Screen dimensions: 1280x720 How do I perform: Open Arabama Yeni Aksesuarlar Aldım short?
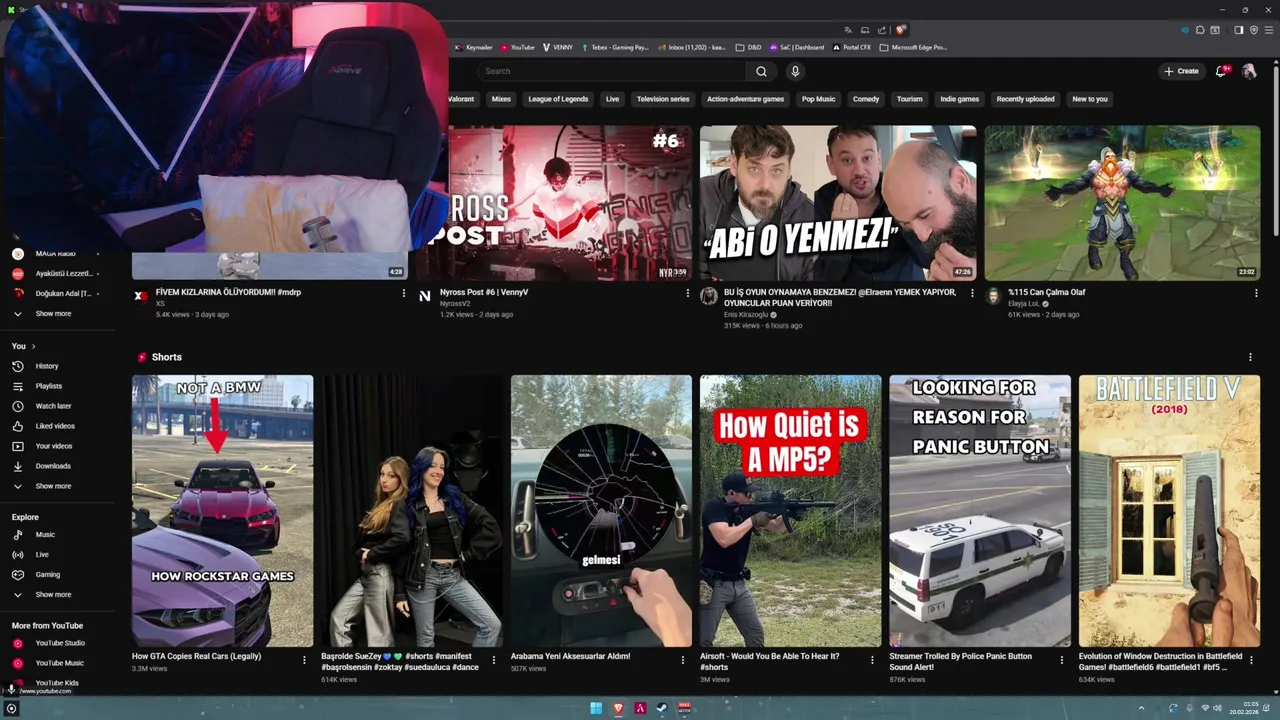(601, 511)
